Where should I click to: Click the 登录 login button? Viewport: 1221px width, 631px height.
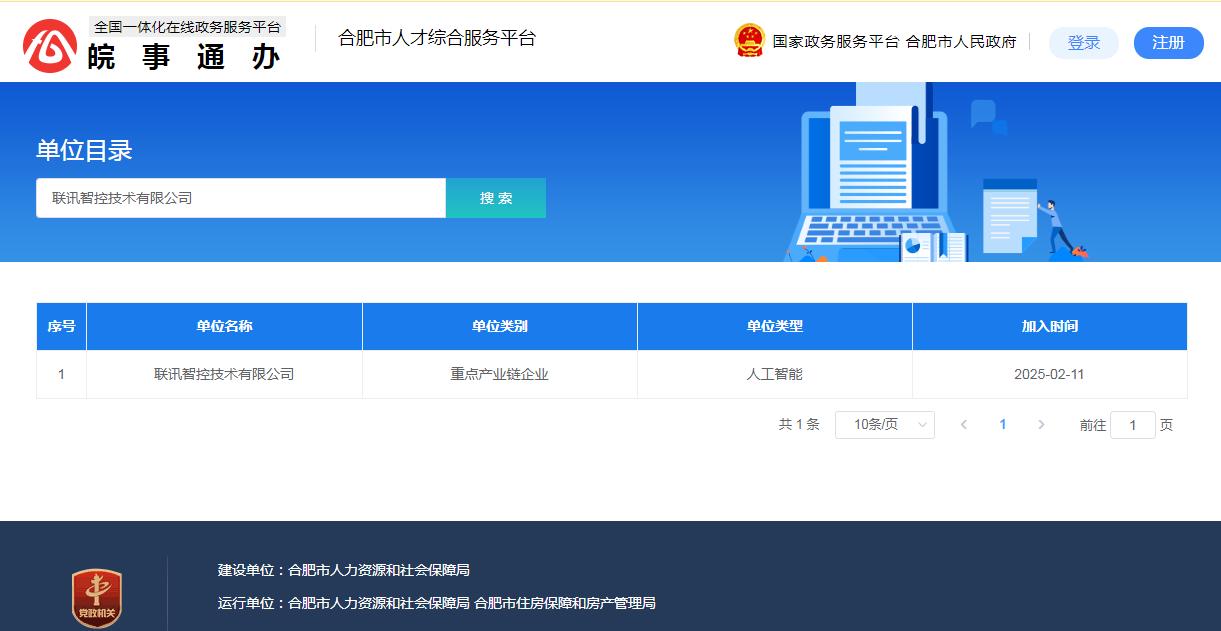coord(1083,43)
